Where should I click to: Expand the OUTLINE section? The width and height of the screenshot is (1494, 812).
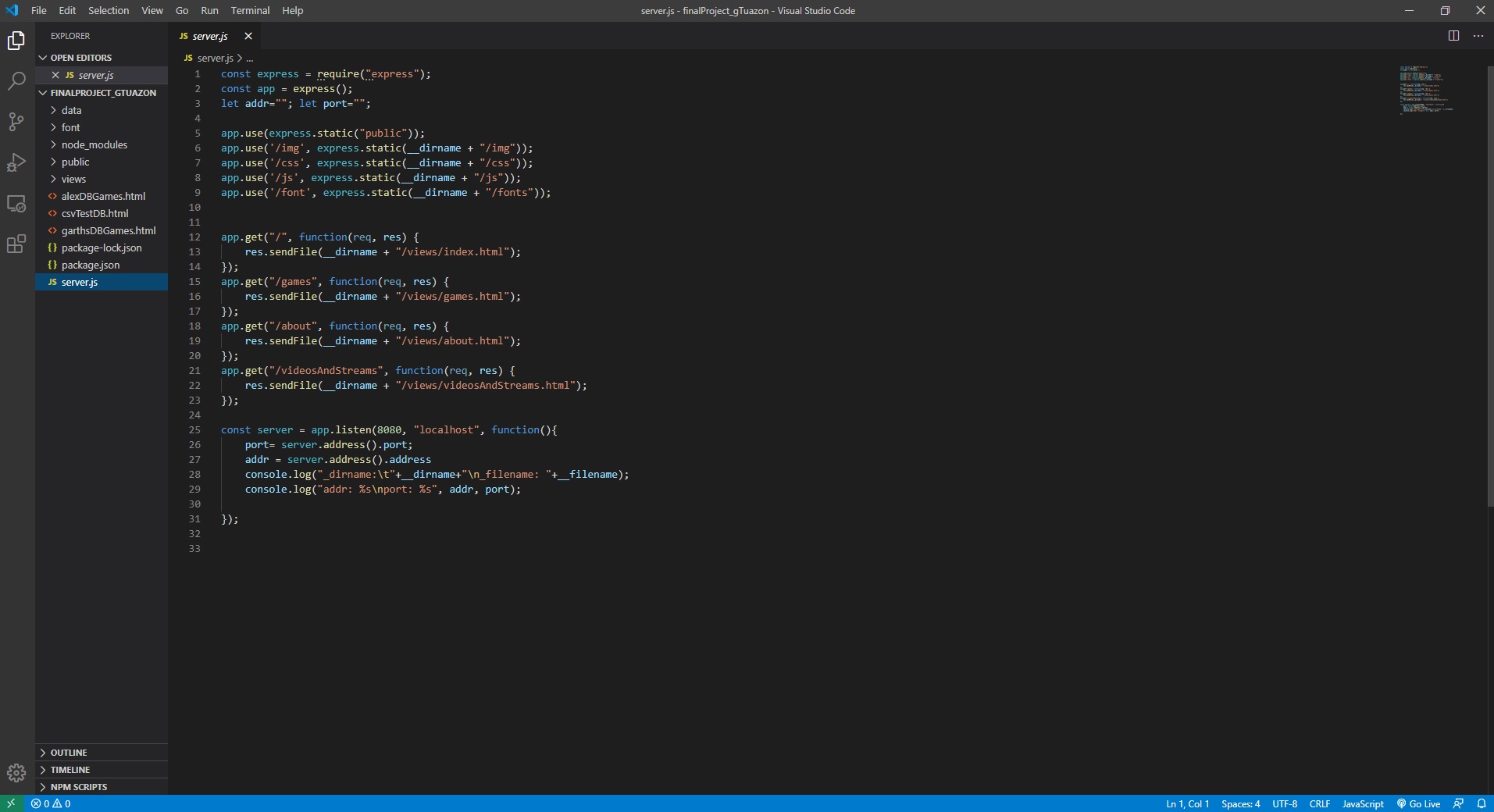[x=69, y=753]
